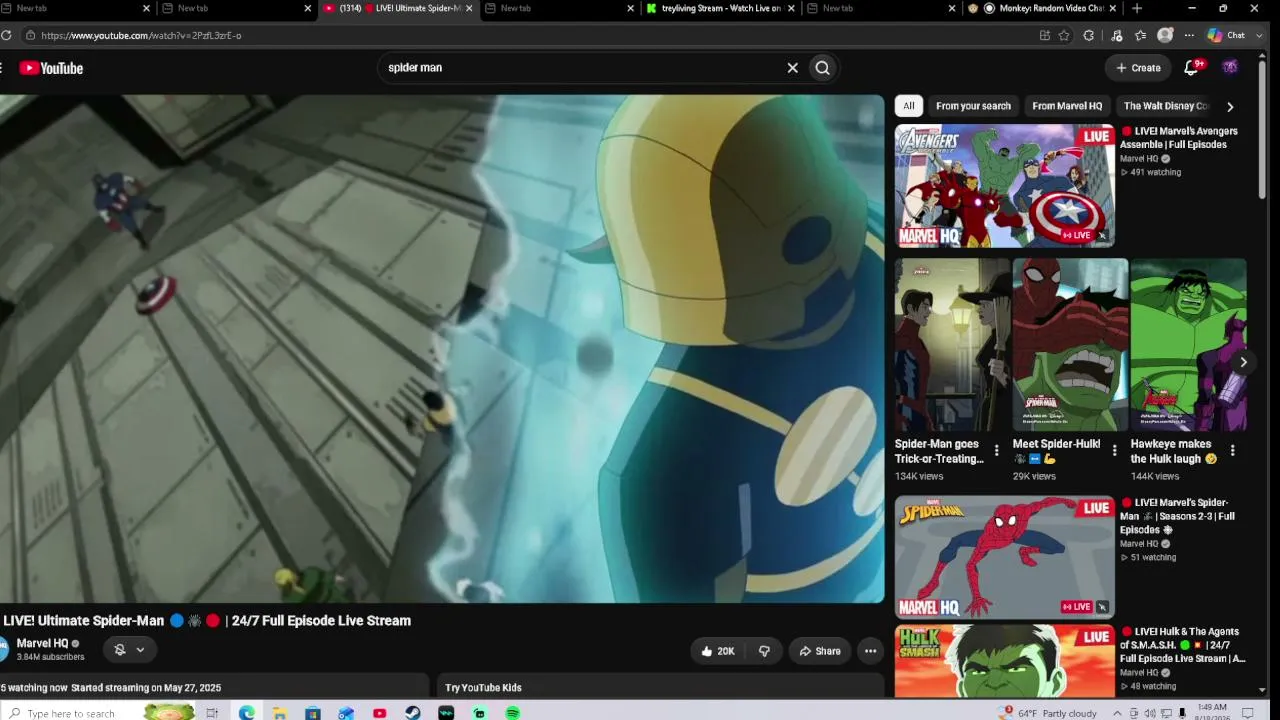Open the Marvel HQ channel name link

pyautogui.click(x=42, y=644)
